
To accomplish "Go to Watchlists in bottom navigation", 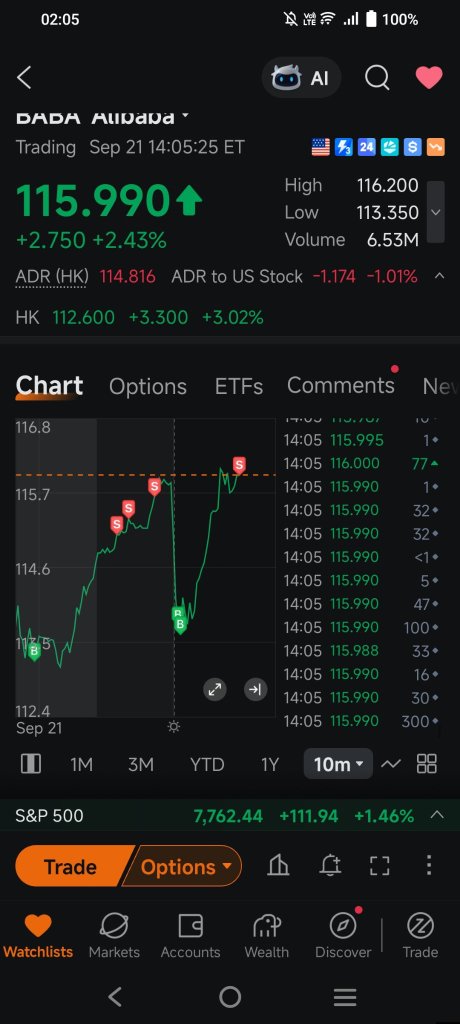I will 38,936.
